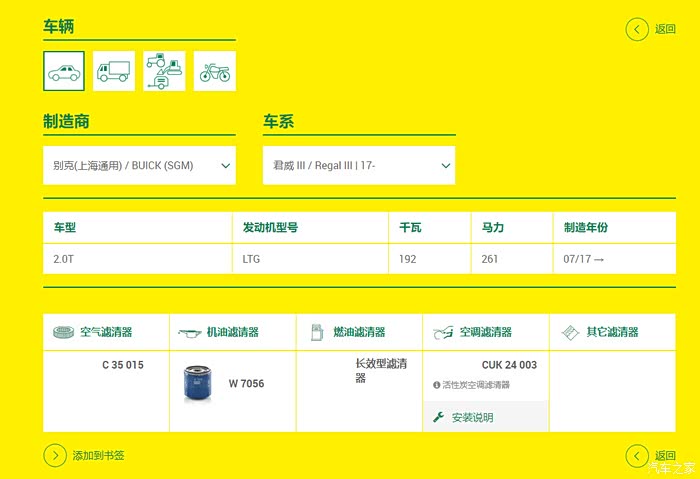The width and height of the screenshot is (700, 479).
Task: Click the W 7056 oil filter thumbnail
Action: tap(197, 384)
